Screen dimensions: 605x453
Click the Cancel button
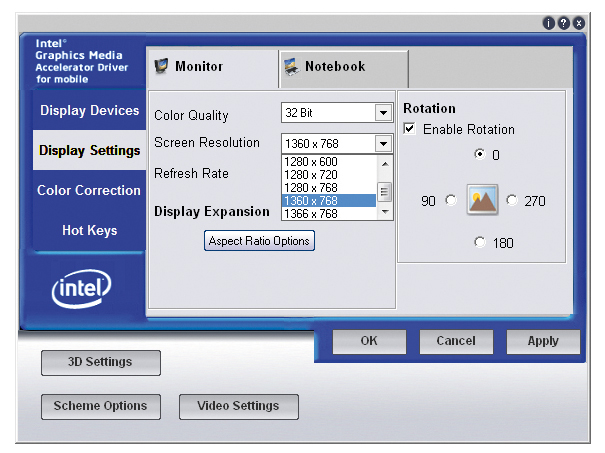tap(456, 341)
